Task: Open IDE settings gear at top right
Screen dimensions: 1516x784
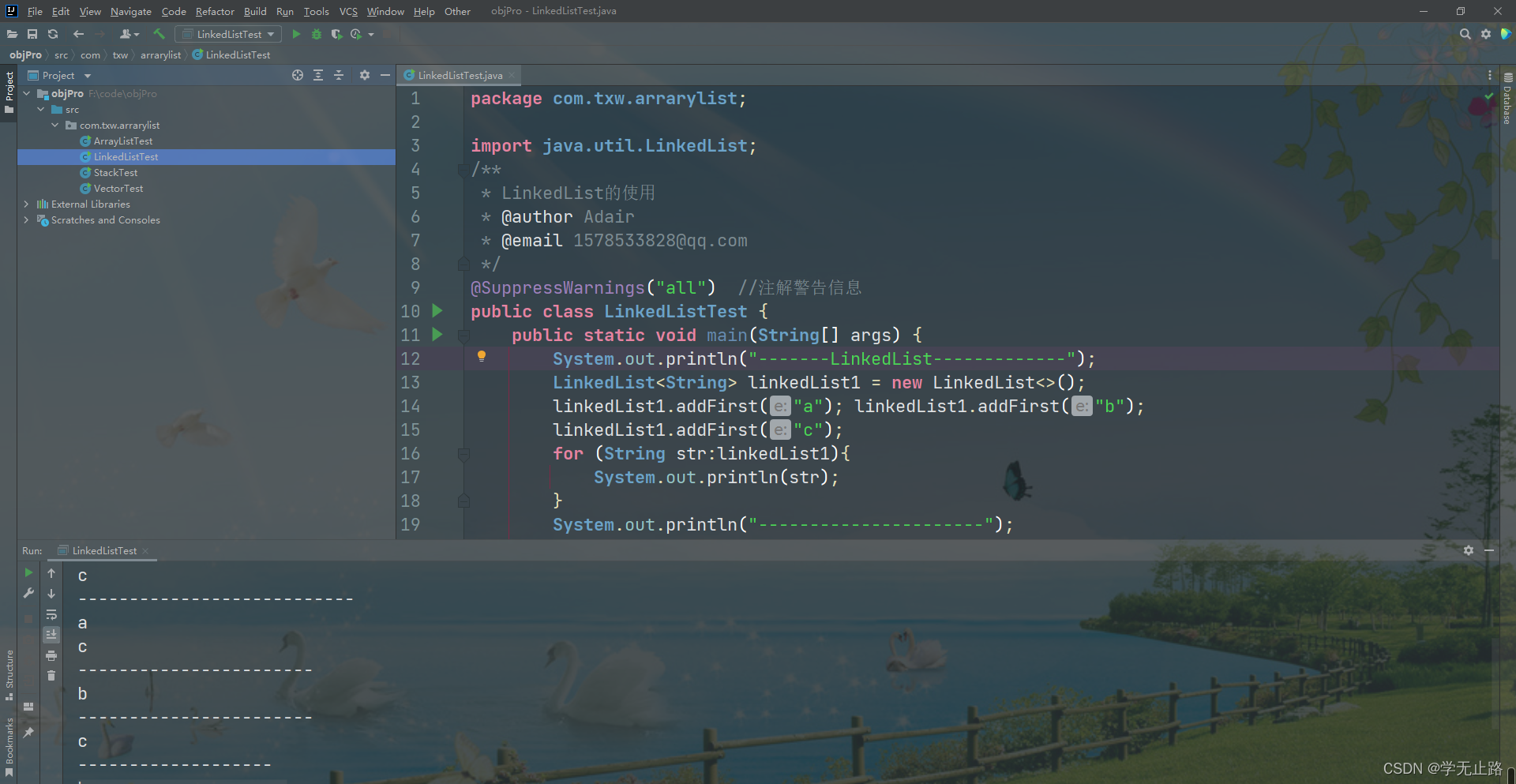Action: 1486,34
